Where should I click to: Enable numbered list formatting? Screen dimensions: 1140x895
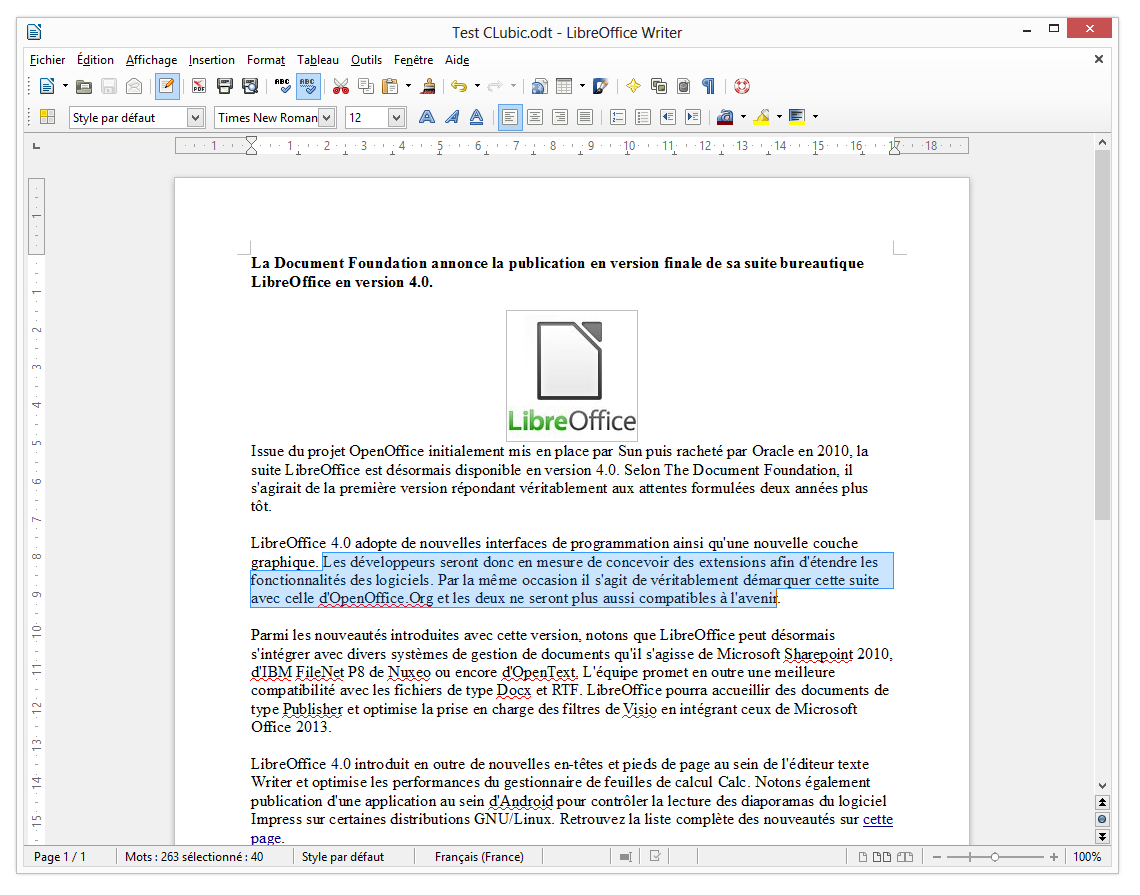coord(617,117)
